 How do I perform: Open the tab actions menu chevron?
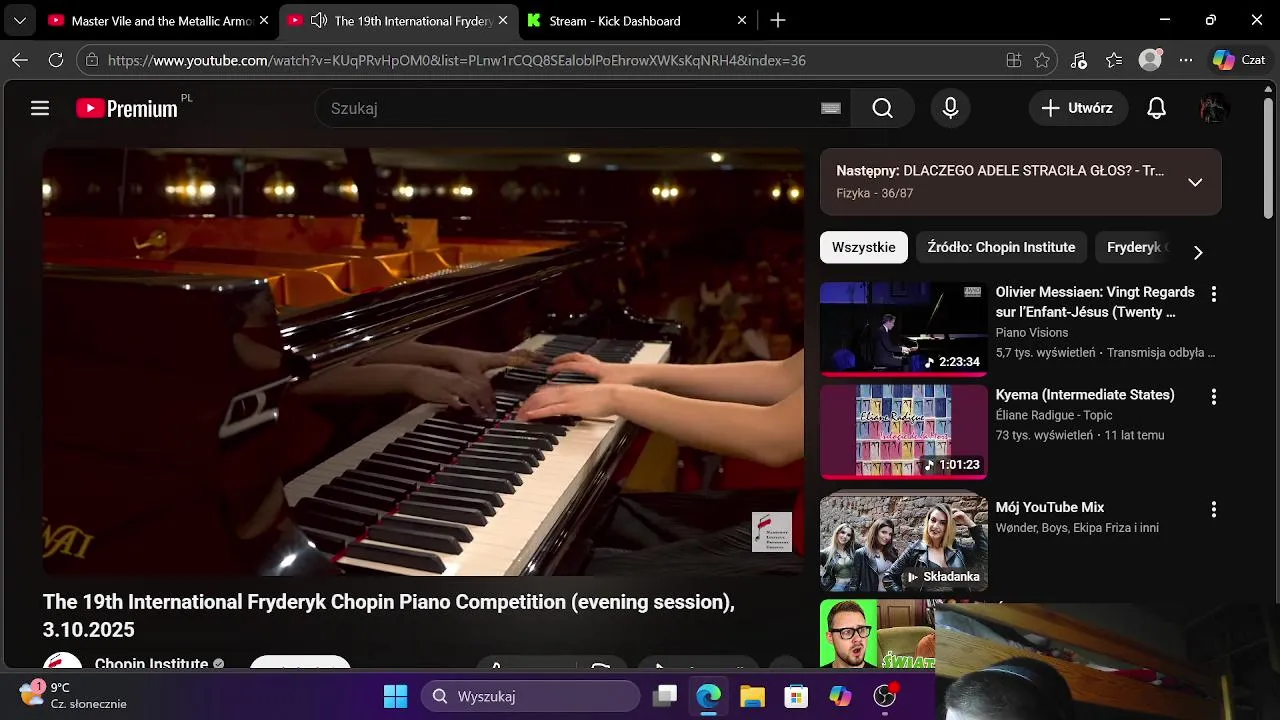19,20
